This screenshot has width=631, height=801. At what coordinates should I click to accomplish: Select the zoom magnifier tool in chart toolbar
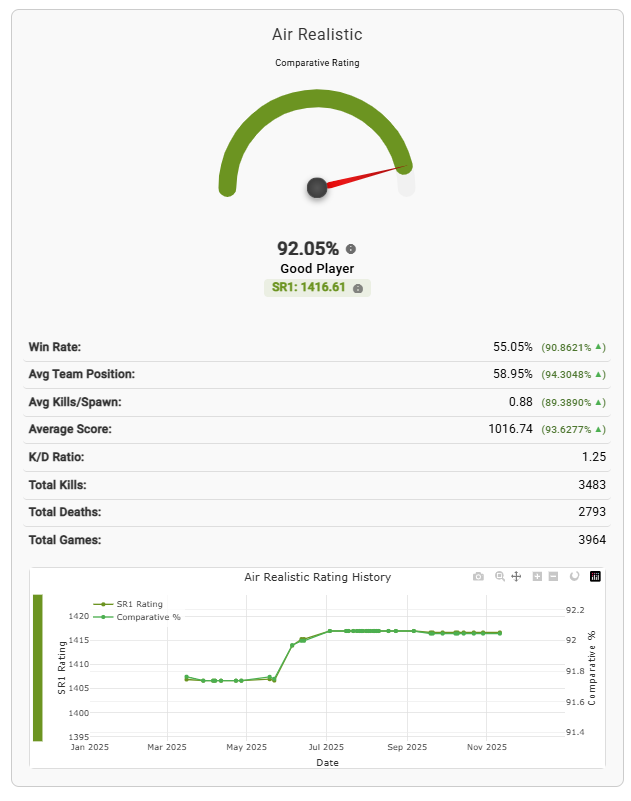(x=500, y=577)
